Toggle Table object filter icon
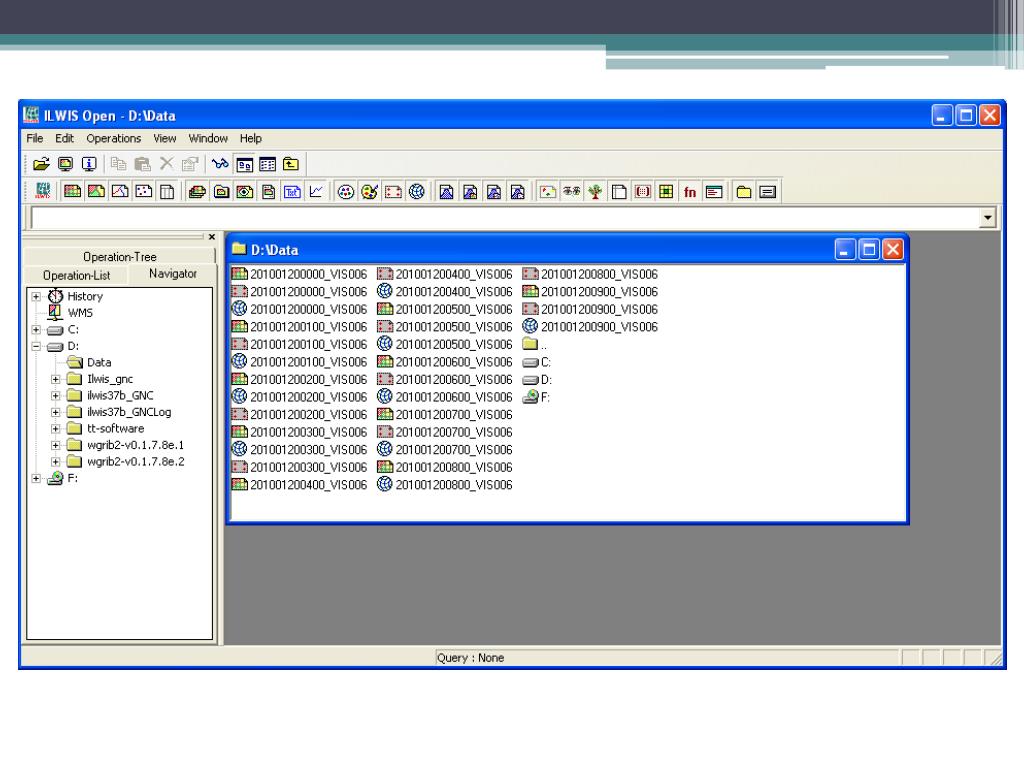Viewport: 1024px width, 768px height. tap(167, 191)
